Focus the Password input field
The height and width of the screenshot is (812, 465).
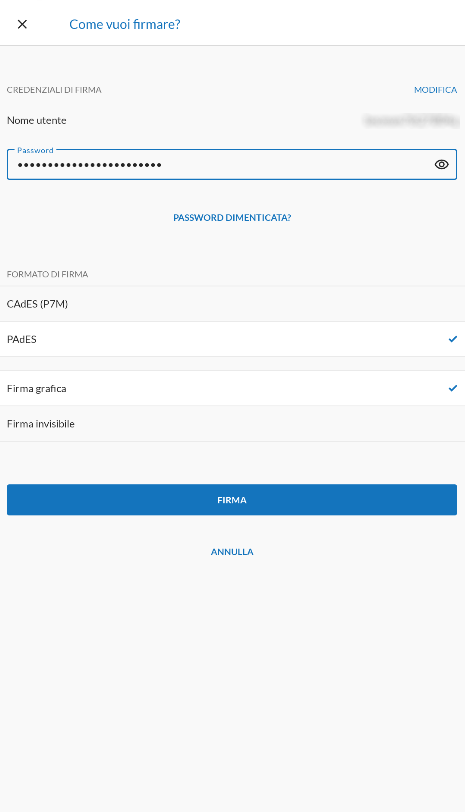click(x=232, y=165)
